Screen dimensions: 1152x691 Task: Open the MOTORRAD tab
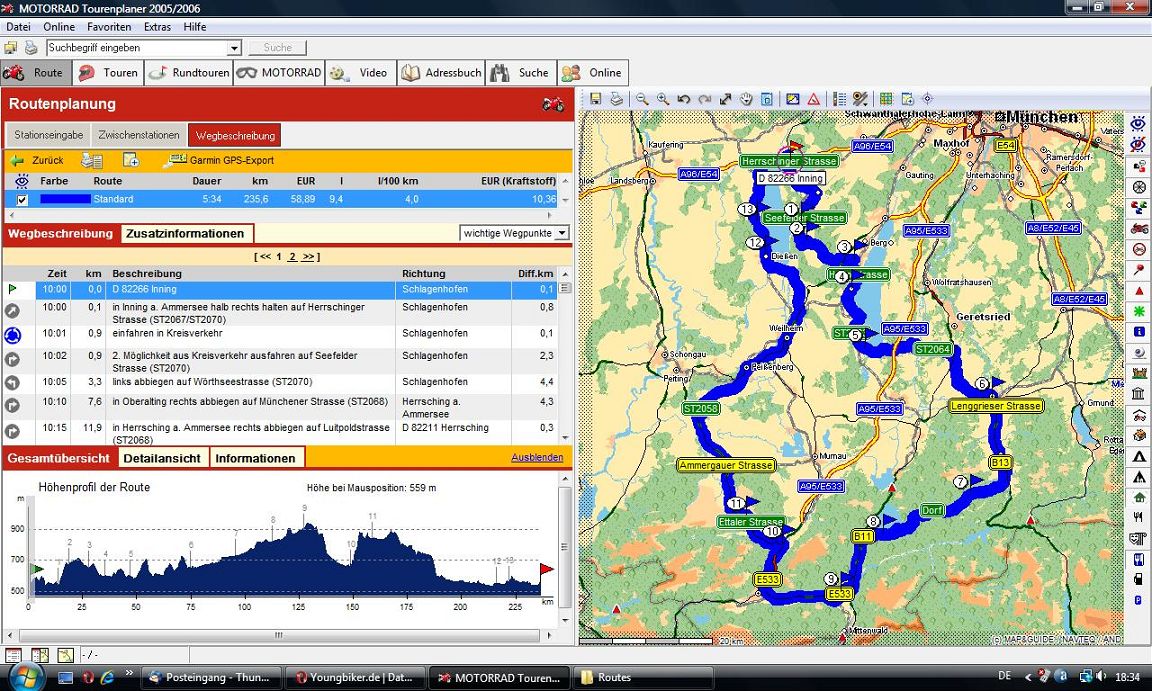279,73
